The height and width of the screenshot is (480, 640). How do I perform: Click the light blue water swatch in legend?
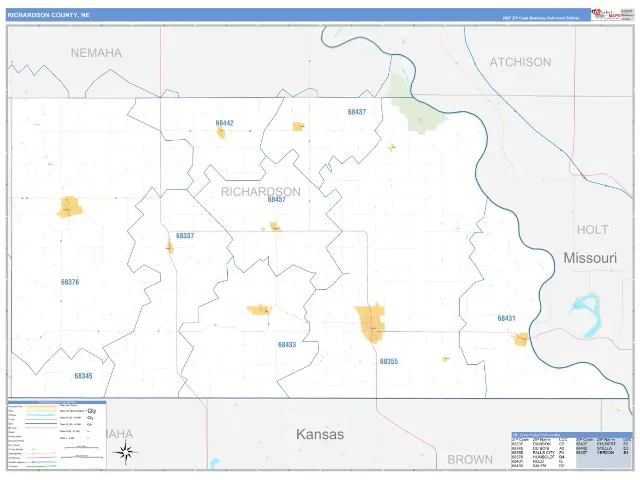click(x=40, y=415)
